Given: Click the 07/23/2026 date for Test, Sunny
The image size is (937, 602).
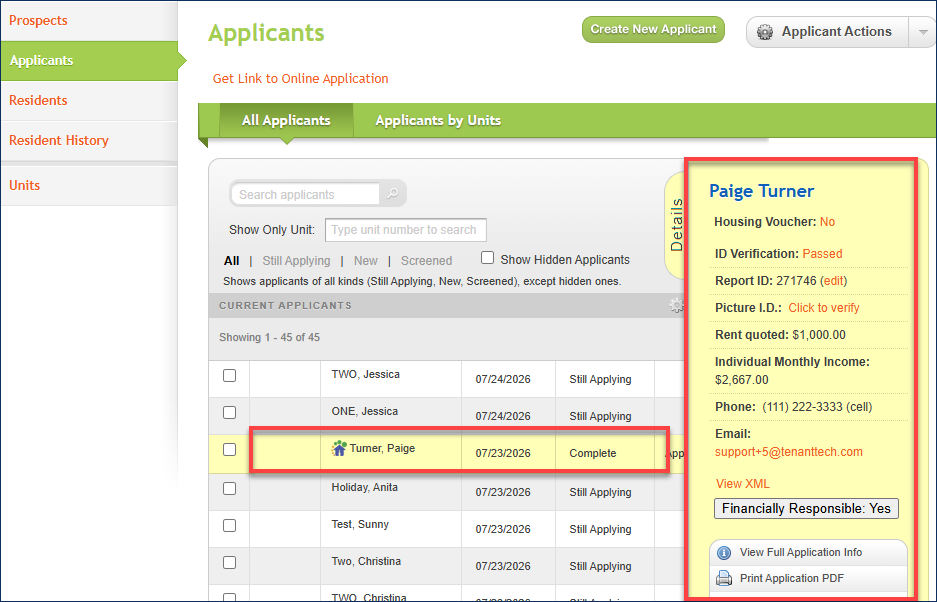Looking at the screenshot, I should (503, 529).
